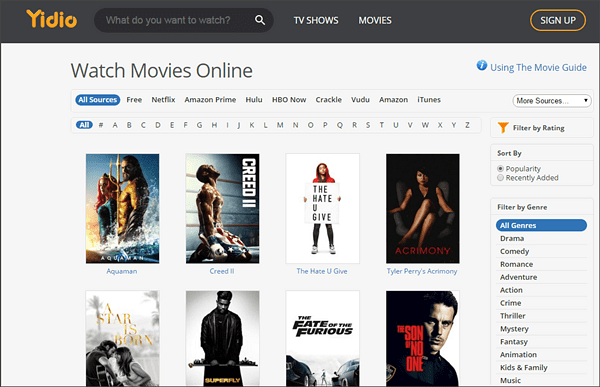Filter sources by Hulu
Image resolution: width=600 pixels, height=387 pixels.
point(254,100)
